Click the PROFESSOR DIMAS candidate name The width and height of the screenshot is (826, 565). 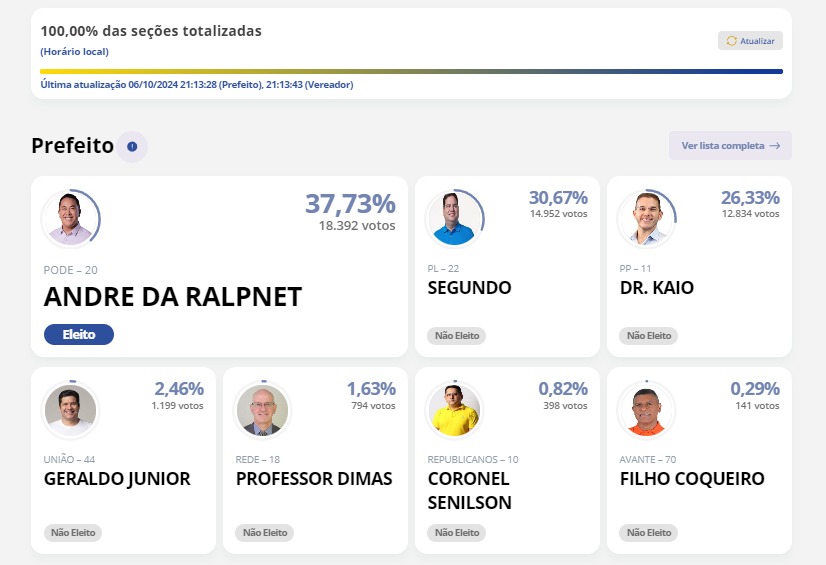pyautogui.click(x=314, y=479)
